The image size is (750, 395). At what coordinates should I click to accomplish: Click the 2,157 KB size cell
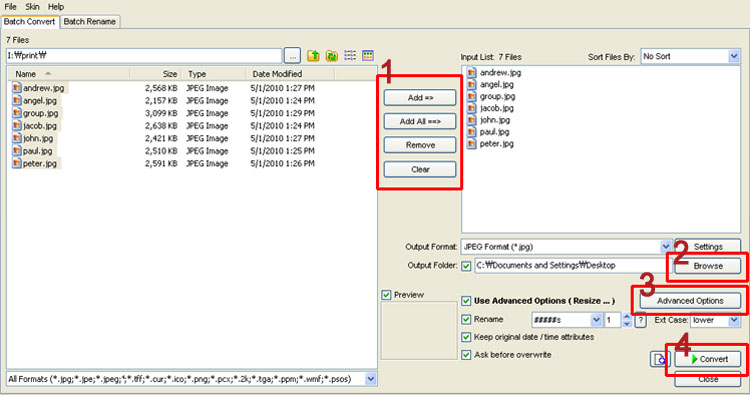coord(161,100)
